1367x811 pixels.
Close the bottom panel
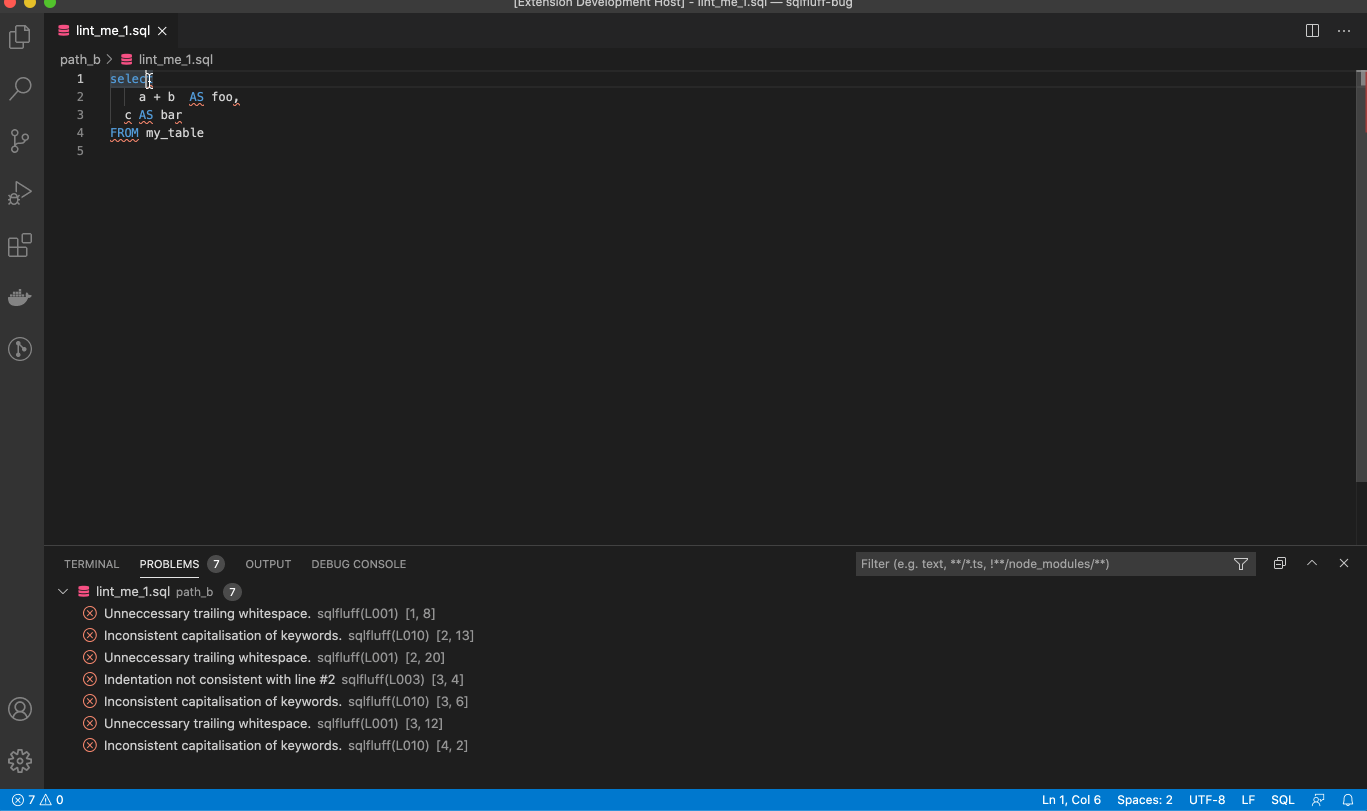tap(1344, 563)
